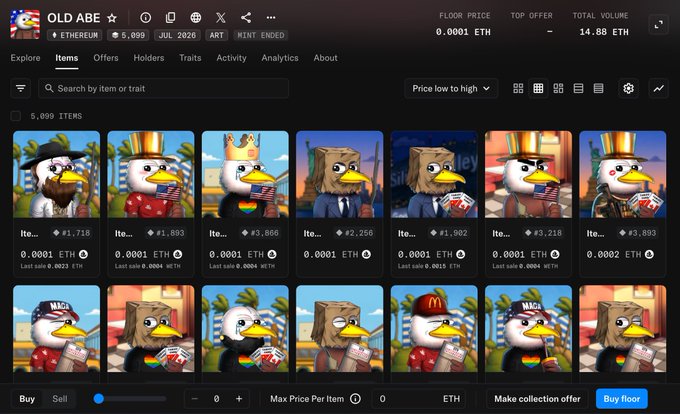The width and height of the screenshot is (680, 414).
Task: Switch to compact grid view
Action: (x=538, y=88)
